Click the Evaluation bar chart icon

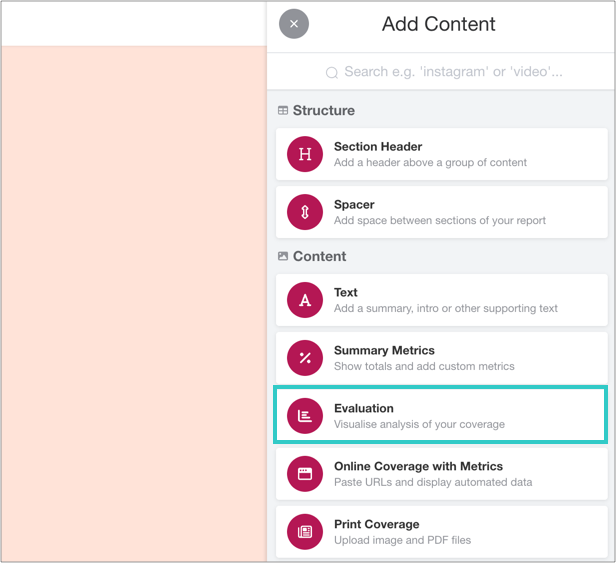tap(305, 416)
